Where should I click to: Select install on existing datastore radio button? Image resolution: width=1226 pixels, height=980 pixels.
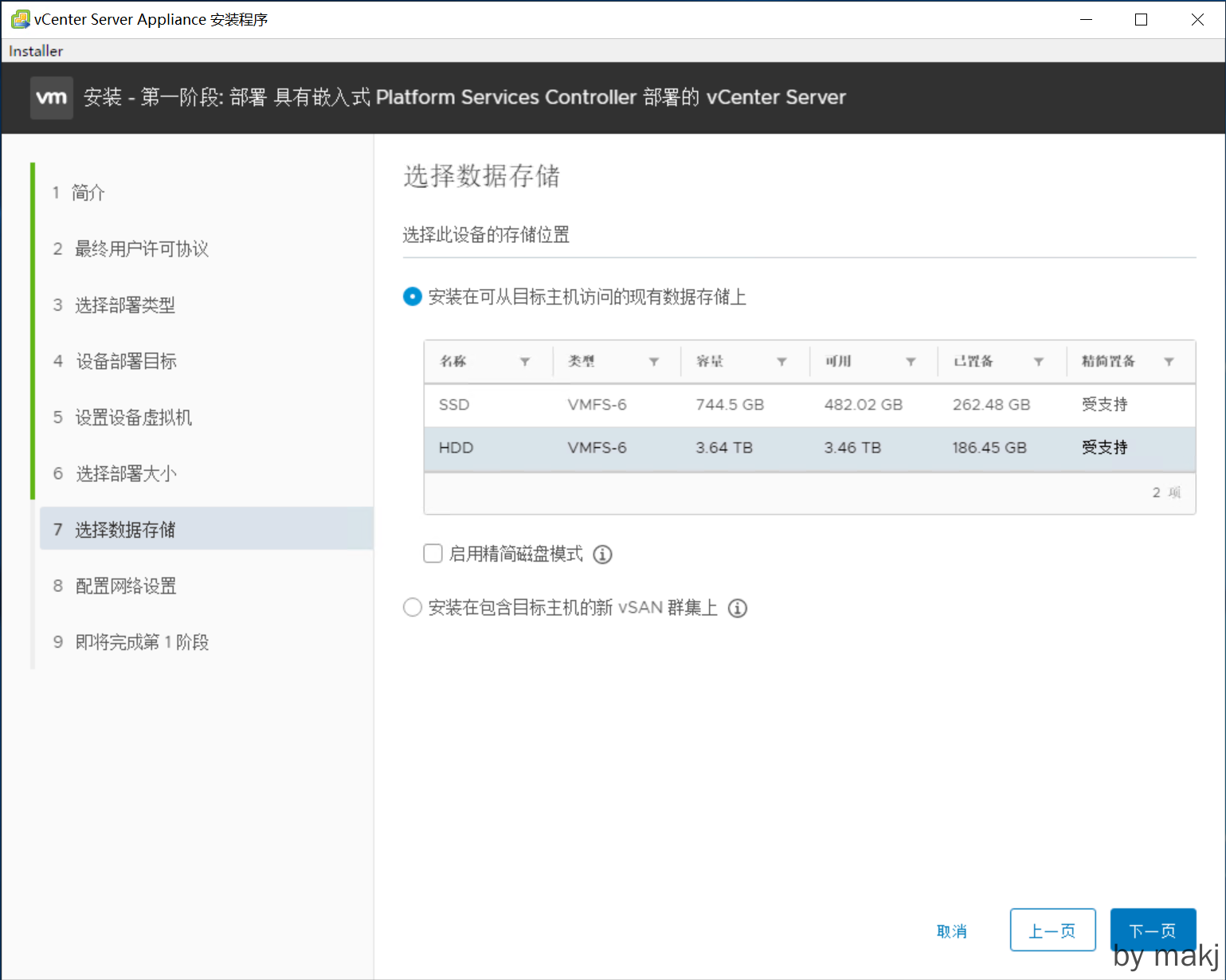click(413, 297)
